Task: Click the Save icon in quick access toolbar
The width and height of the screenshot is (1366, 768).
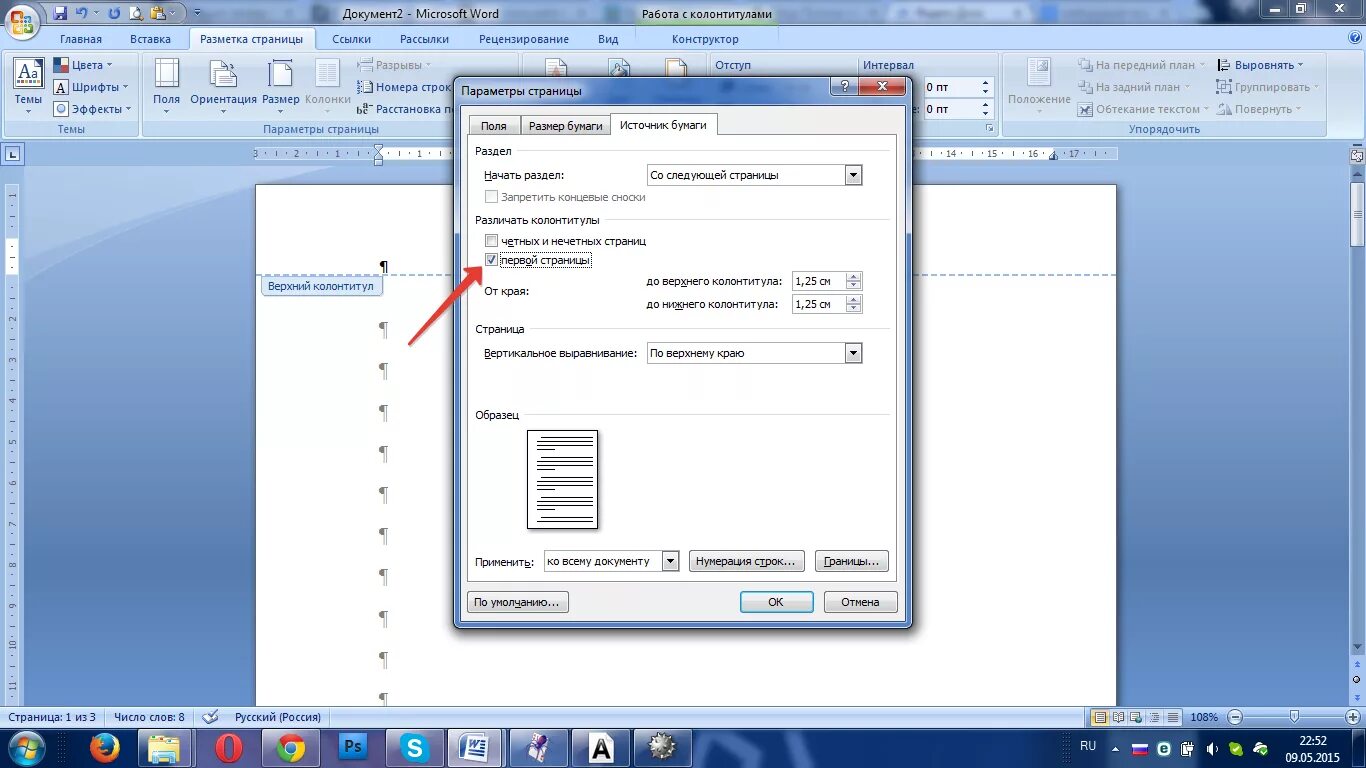Action: click(x=60, y=13)
